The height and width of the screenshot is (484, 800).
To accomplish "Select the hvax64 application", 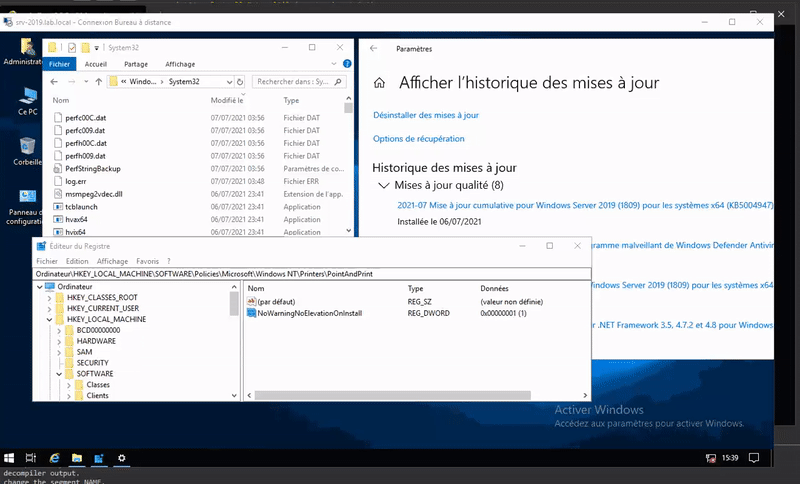I will (76, 219).
